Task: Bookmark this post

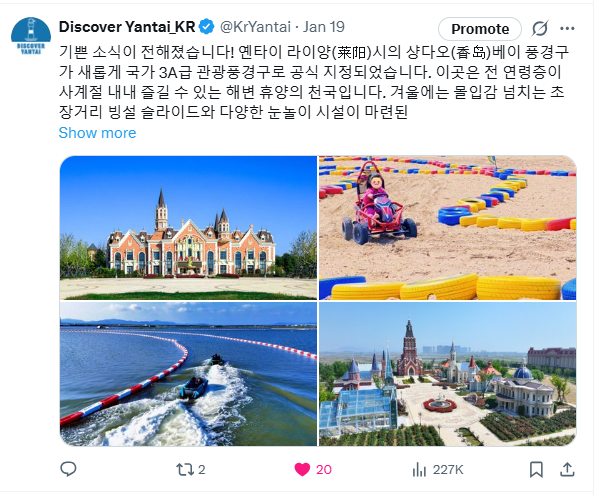Action: tap(536, 470)
